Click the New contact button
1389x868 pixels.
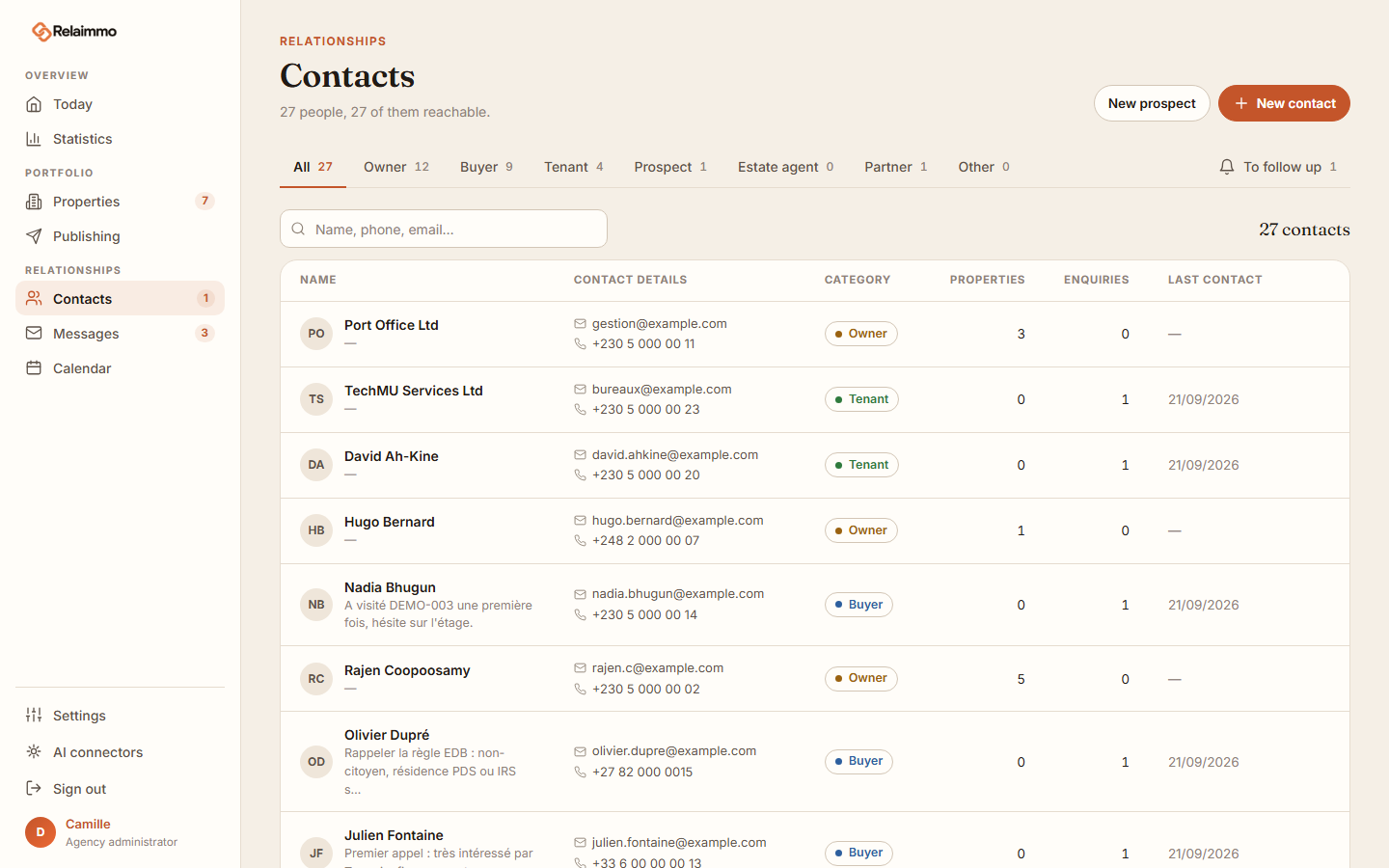[x=1284, y=103]
